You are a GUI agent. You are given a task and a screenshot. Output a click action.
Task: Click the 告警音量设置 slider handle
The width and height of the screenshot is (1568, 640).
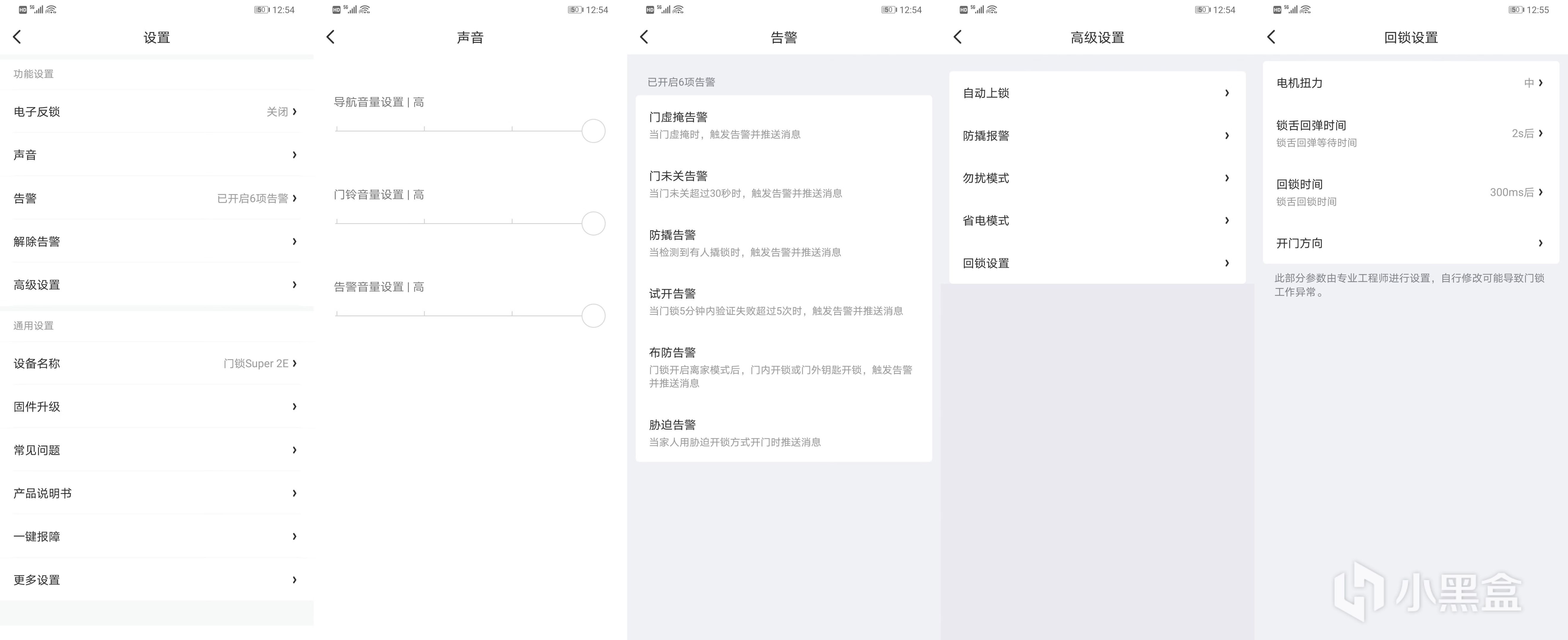click(593, 316)
